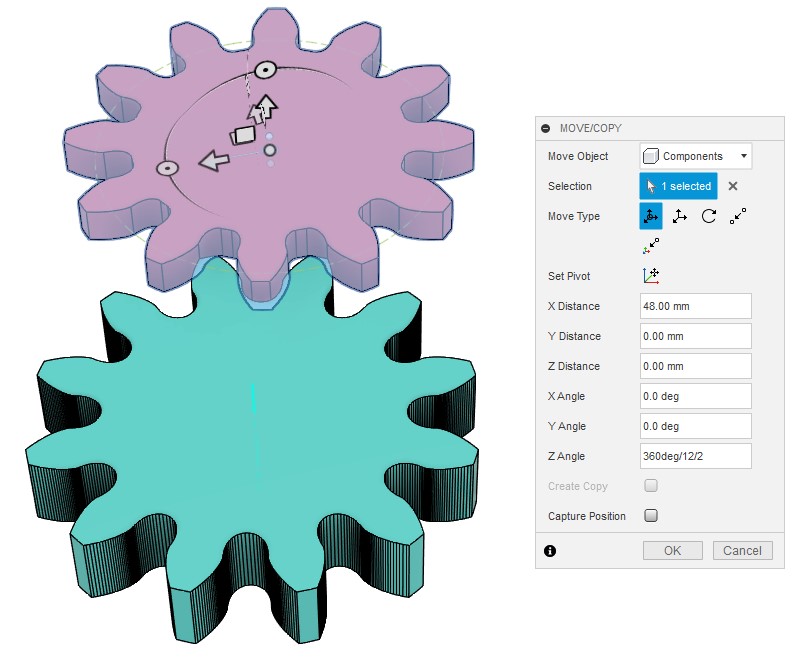Click the planar square manipulator on the gear
This screenshot has width=802, height=661.
pyautogui.click(x=242, y=136)
